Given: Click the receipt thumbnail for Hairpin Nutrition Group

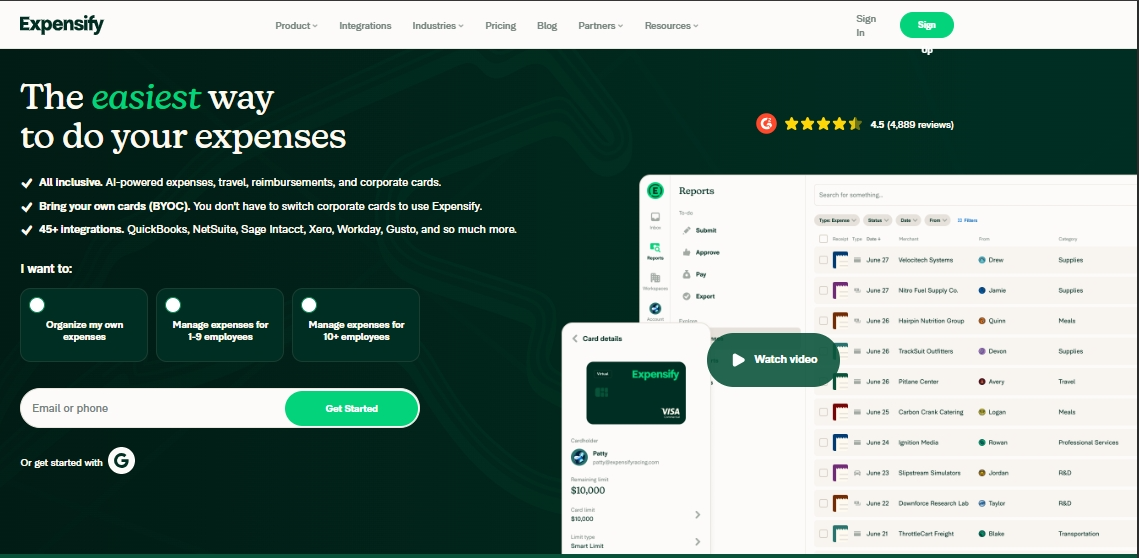Looking at the screenshot, I should pyautogui.click(x=840, y=320).
